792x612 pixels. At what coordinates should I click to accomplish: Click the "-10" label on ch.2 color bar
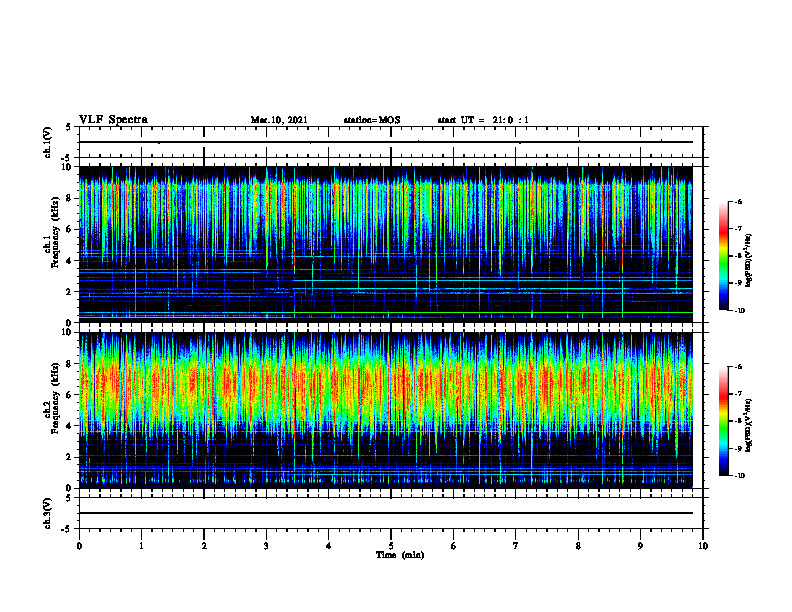tap(739, 476)
